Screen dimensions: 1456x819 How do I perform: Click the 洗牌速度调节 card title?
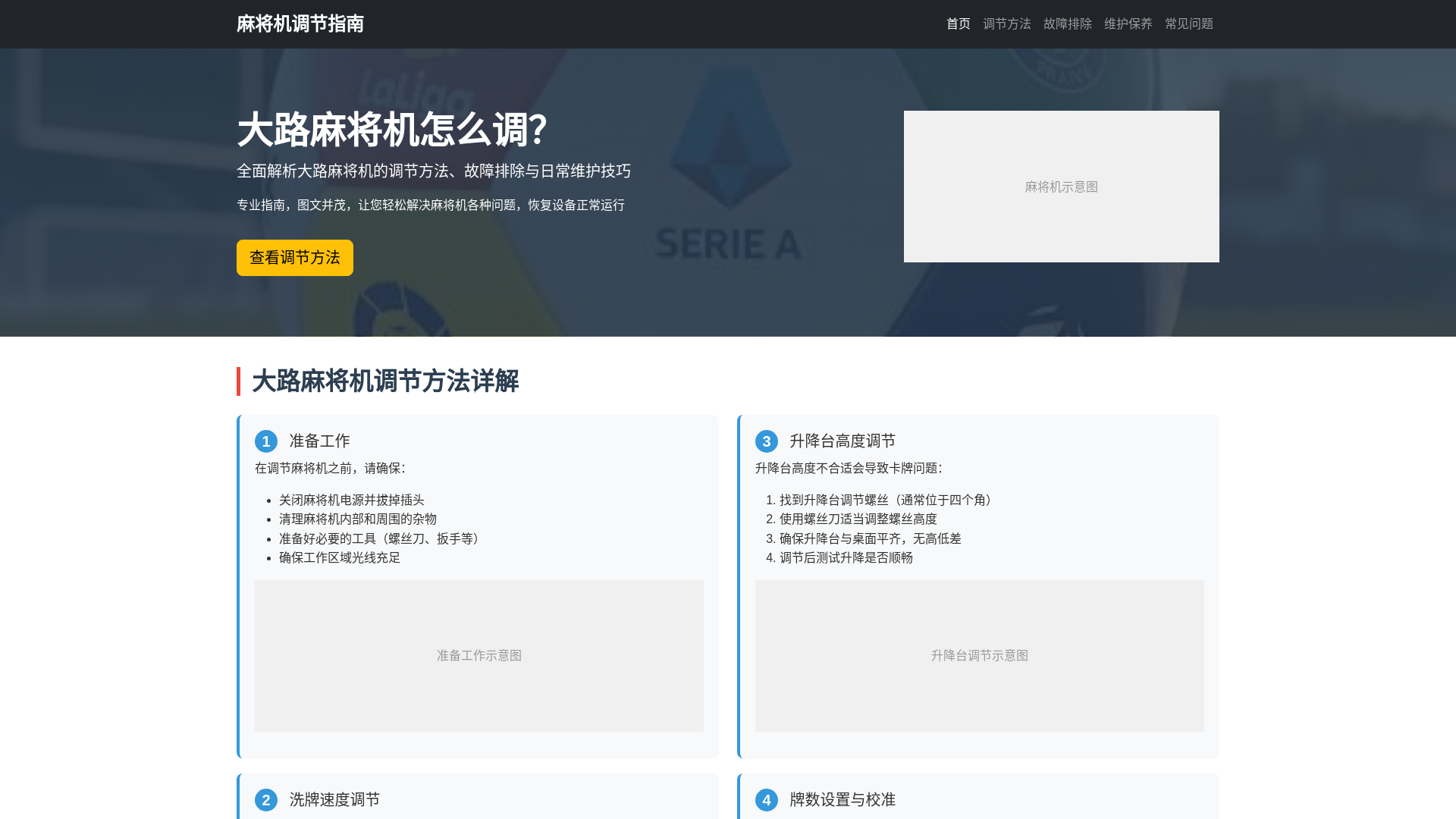335,800
